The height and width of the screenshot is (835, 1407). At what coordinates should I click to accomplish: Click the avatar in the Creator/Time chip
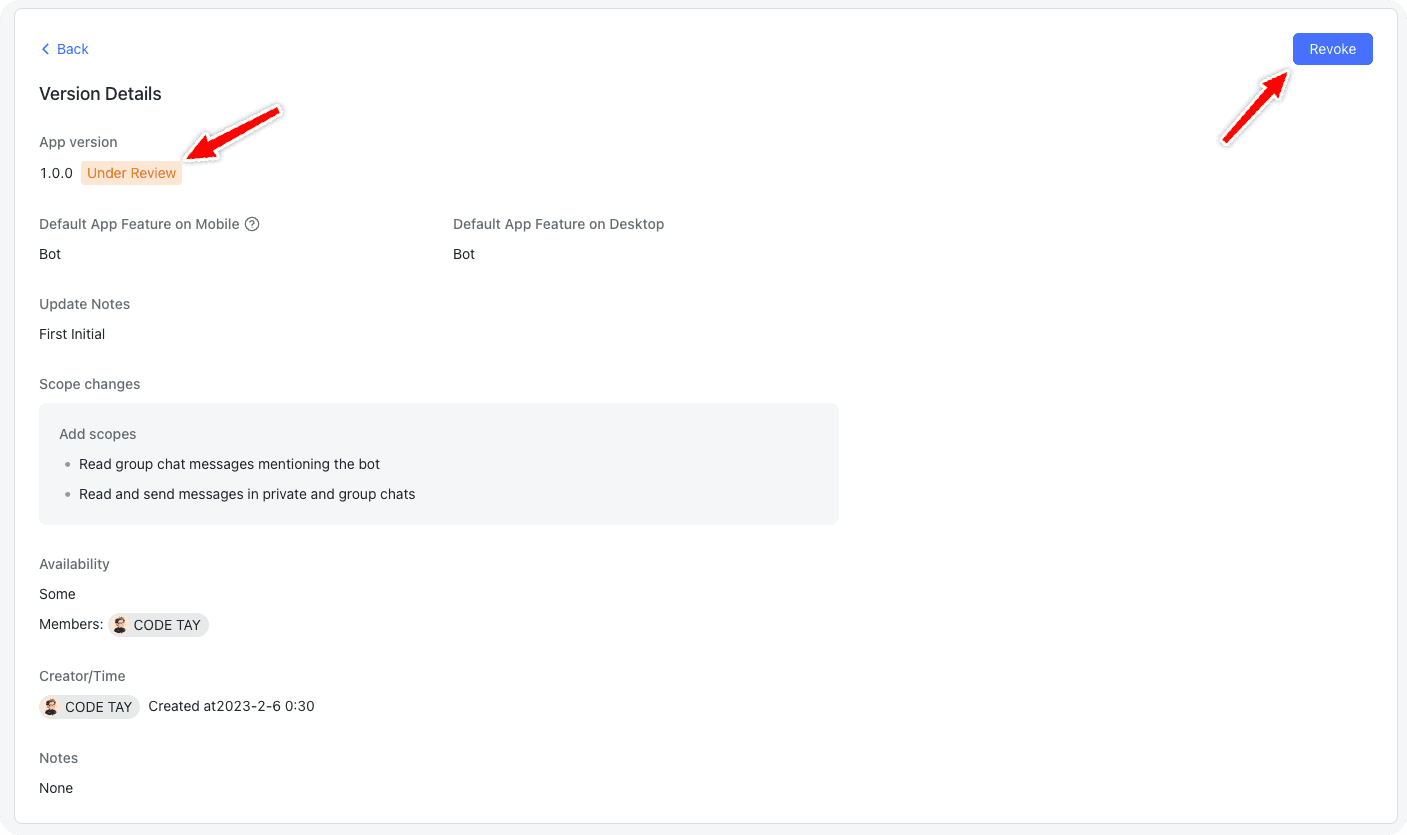(51, 707)
